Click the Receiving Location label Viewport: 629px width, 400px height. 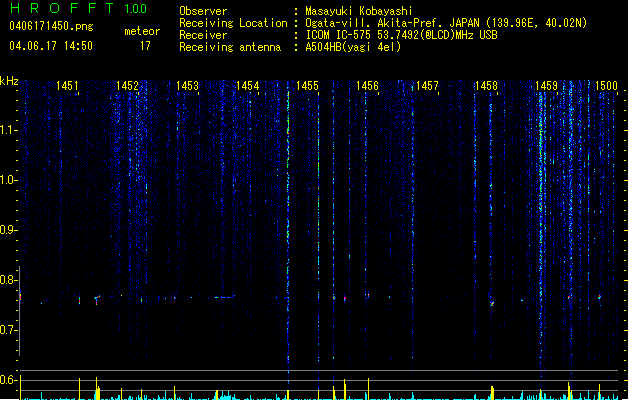(x=233, y=23)
